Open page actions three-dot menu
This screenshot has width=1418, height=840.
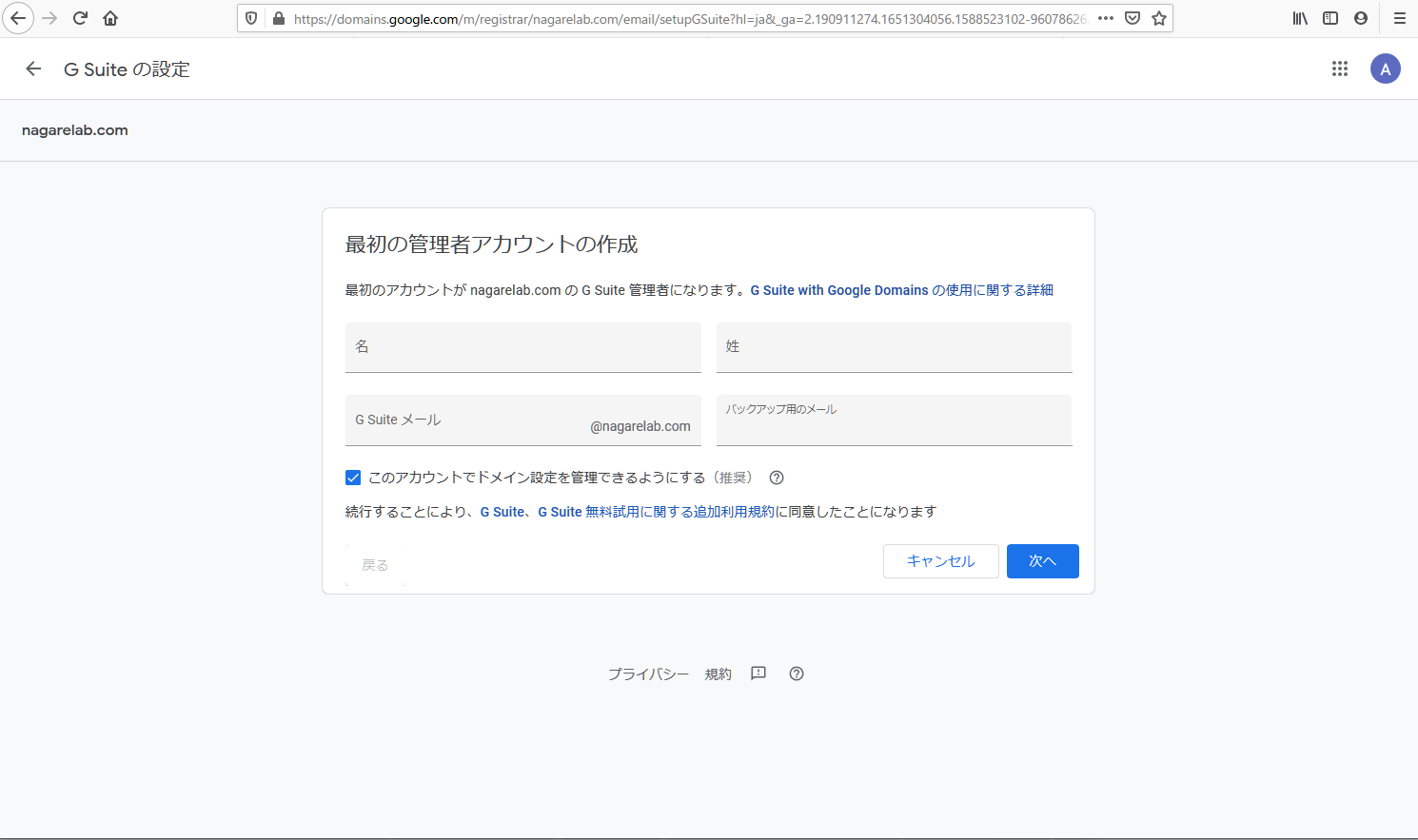click(x=1106, y=18)
